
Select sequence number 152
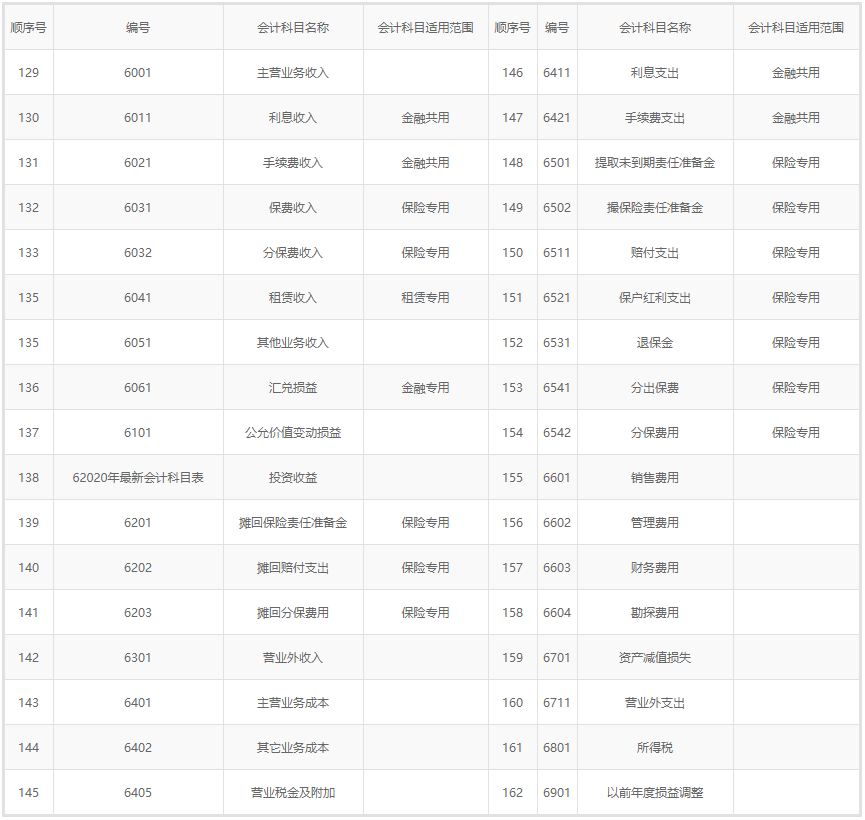512,343
